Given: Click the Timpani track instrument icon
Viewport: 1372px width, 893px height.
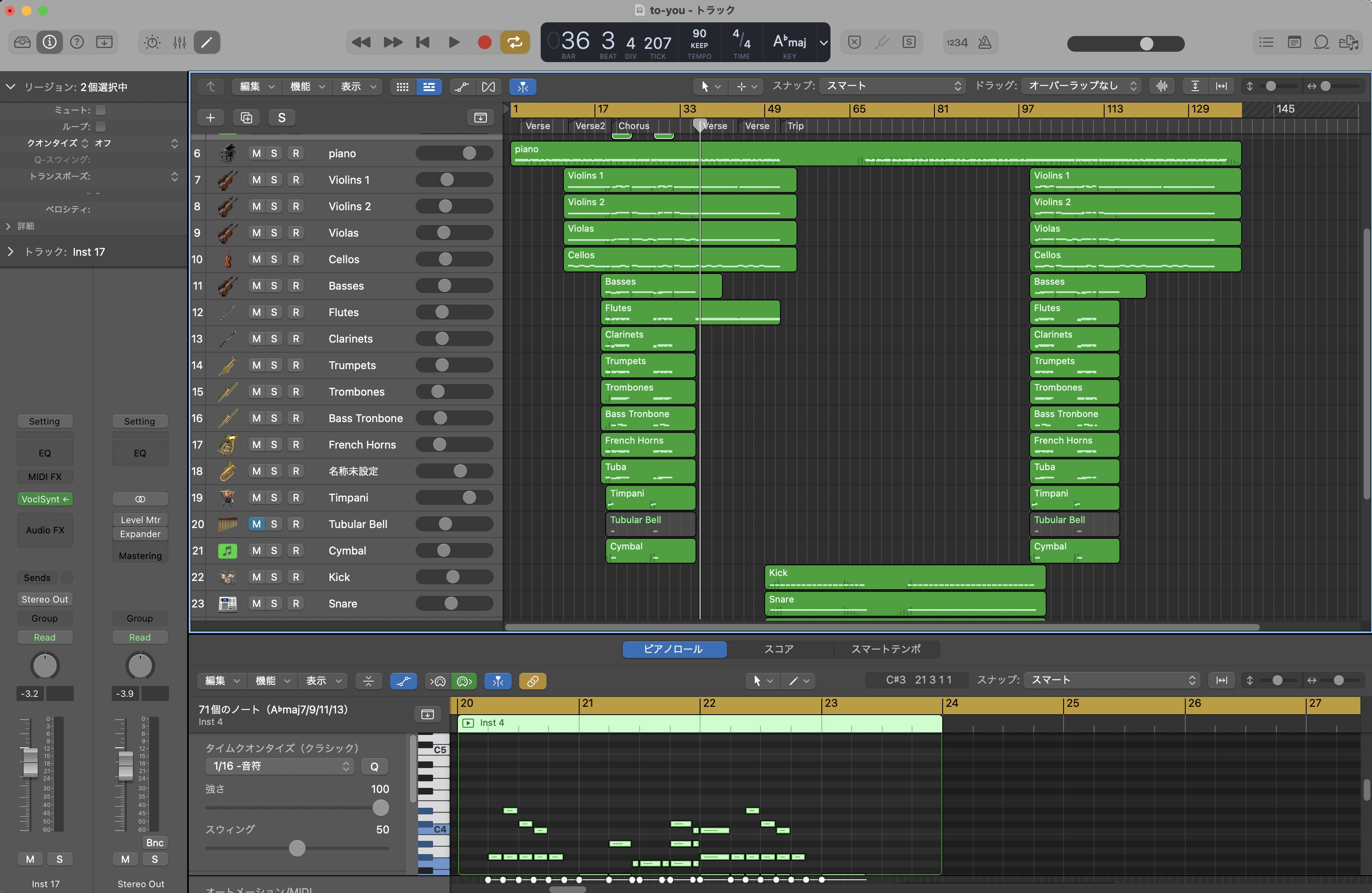Looking at the screenshot, I should 228,498.
